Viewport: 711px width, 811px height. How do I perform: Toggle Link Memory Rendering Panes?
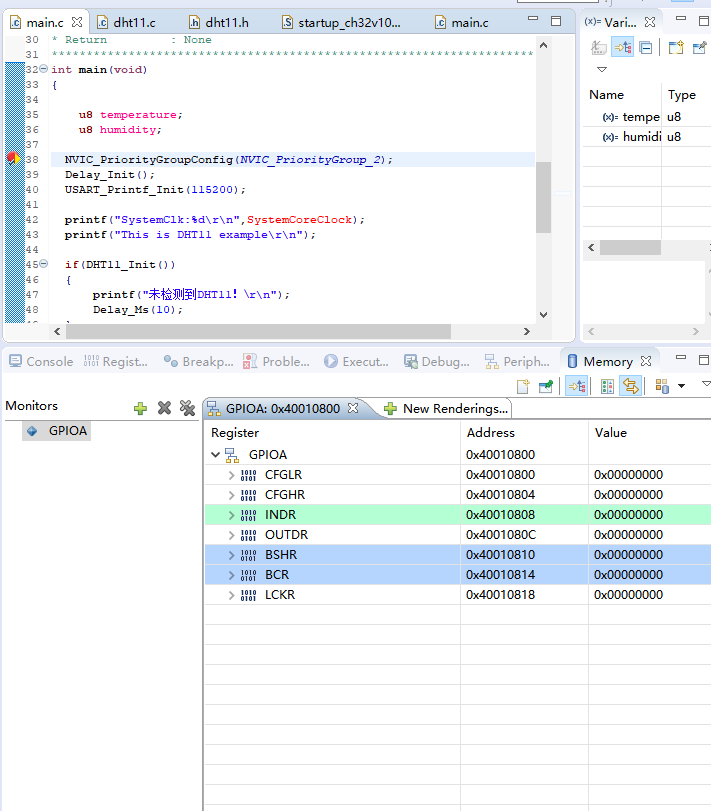click(630, 386)
